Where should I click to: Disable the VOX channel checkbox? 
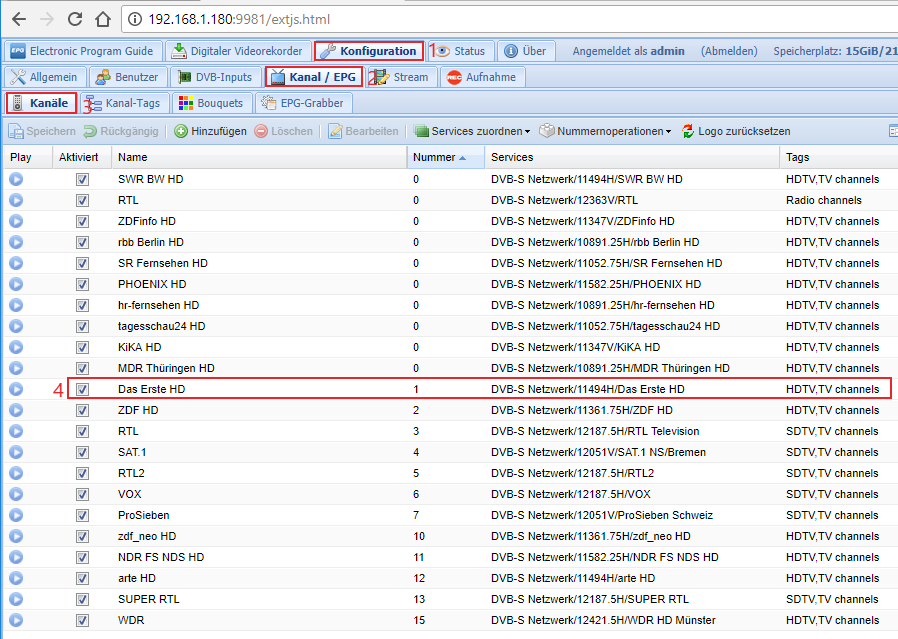tap(82, 494)
